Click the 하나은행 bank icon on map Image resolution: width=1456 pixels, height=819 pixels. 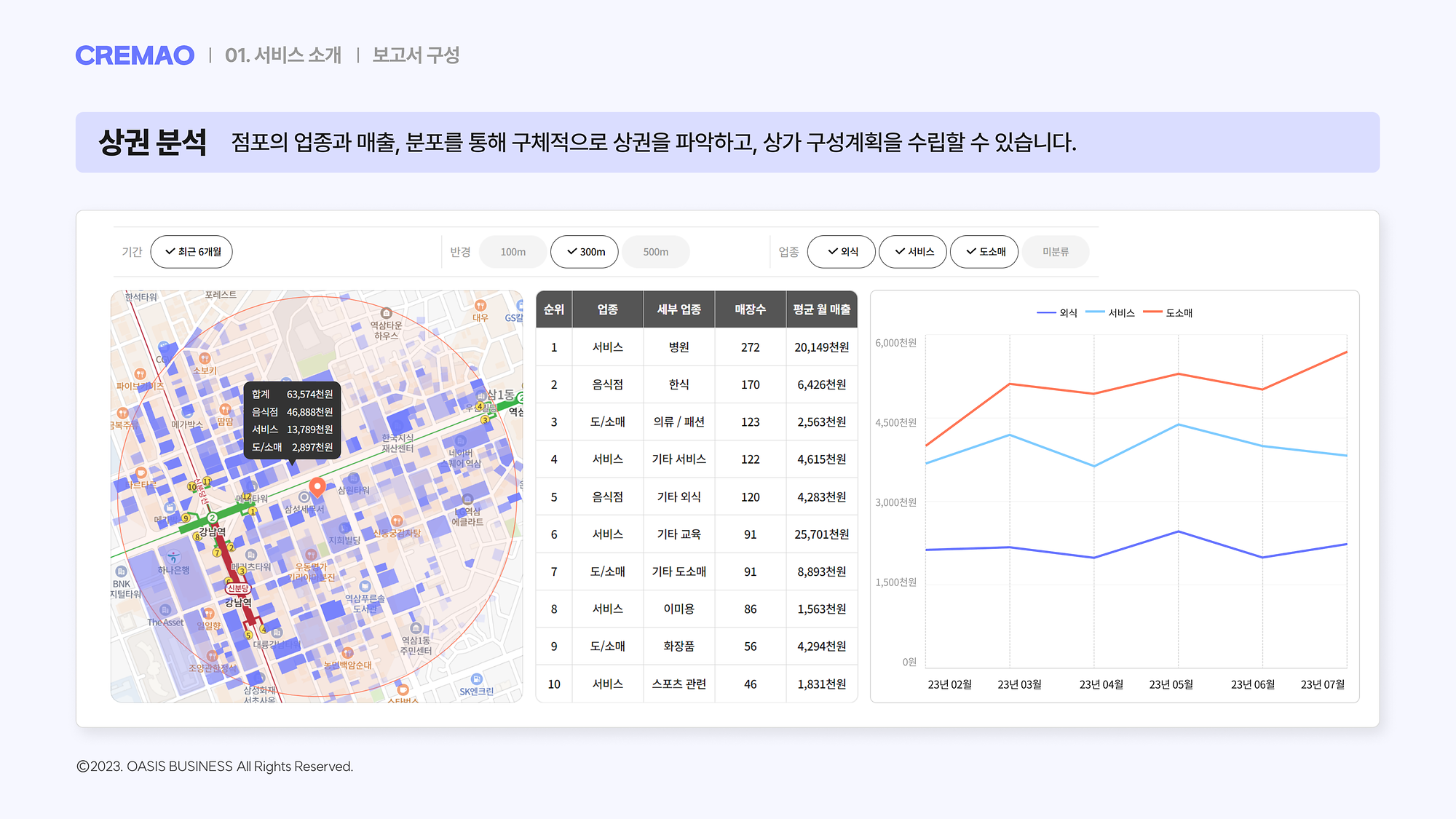(173, 558)
